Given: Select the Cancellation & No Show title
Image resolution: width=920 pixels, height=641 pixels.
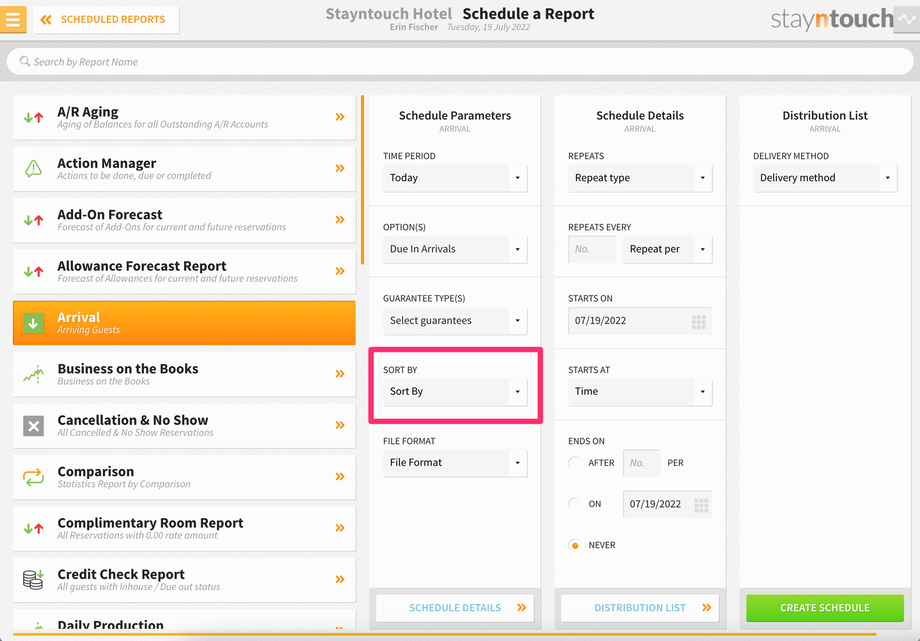Looking at the screenshot, I should tap(133, 420).
